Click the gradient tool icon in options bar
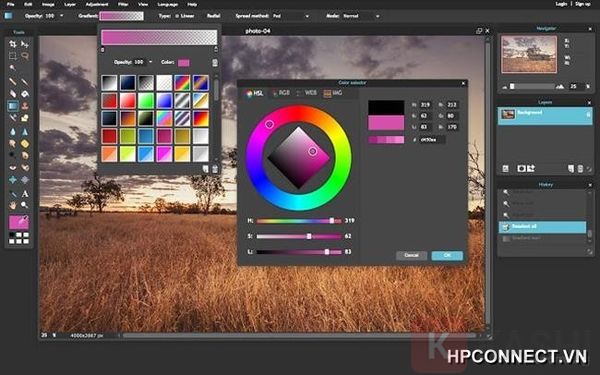 coord(8,16)
